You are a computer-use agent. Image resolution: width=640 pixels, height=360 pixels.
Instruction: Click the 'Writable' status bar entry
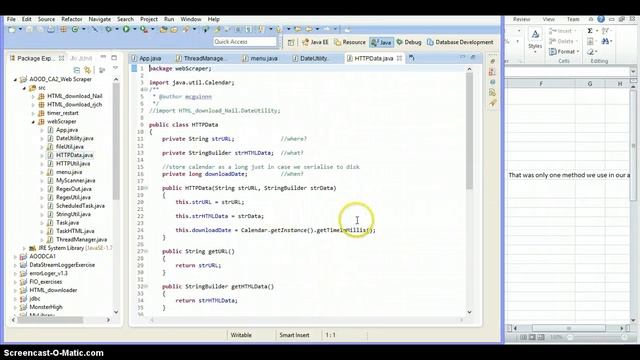(x=241, y=335)
